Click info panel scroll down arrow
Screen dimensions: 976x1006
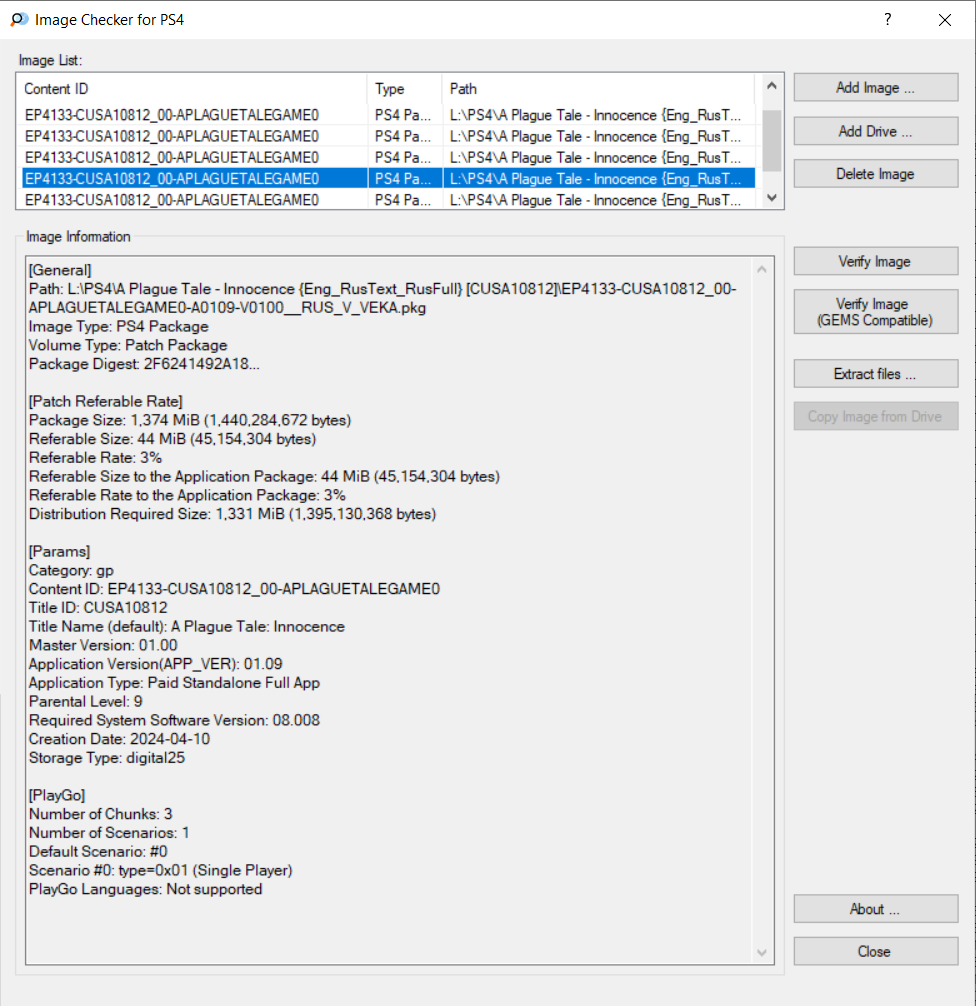762,953
